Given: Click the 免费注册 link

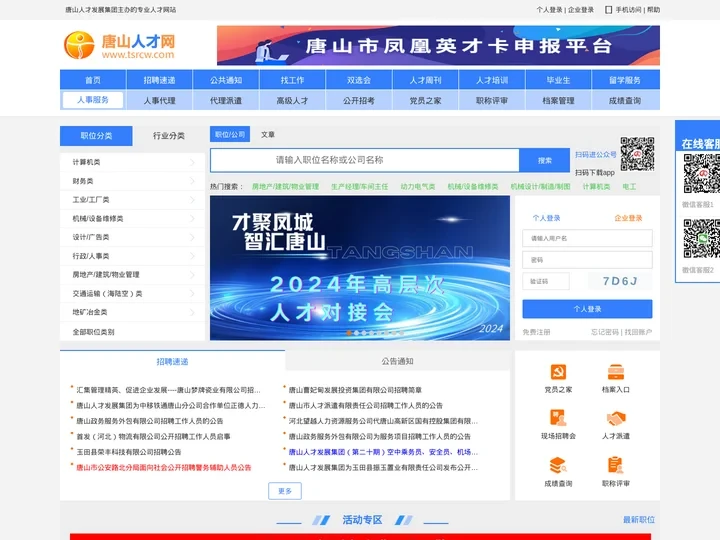Looking at the screenshot, I should 536,332.
